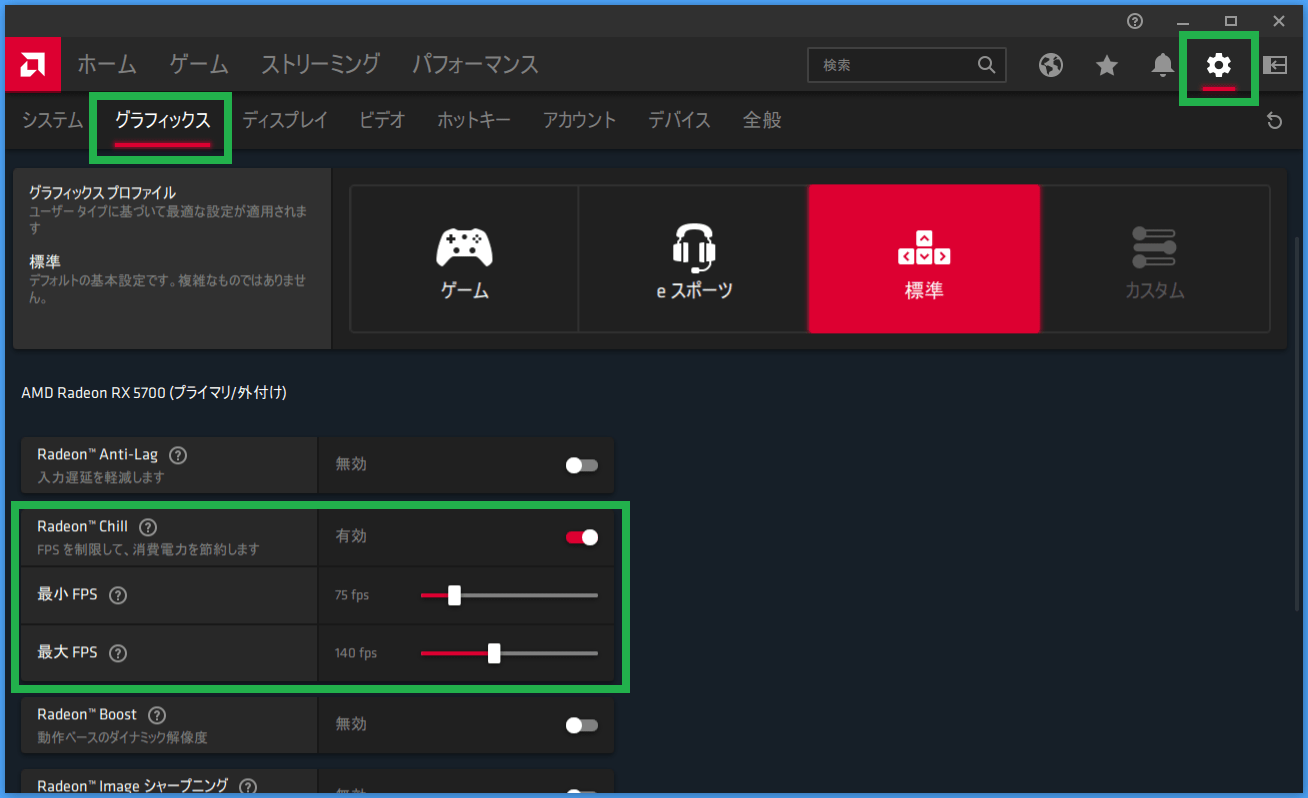Click the 最大 FPS slider handle
The width and height of the screenshot is (1308, 798).
click(x=494, y=653)
